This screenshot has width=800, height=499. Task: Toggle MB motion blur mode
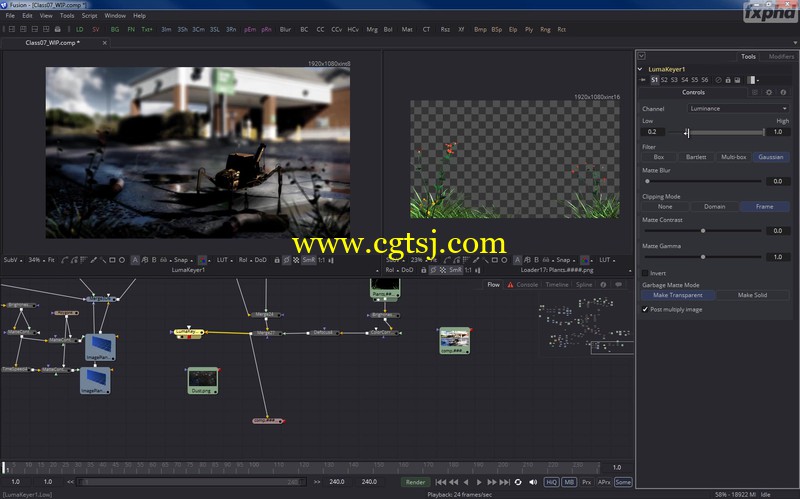[569, 482]
